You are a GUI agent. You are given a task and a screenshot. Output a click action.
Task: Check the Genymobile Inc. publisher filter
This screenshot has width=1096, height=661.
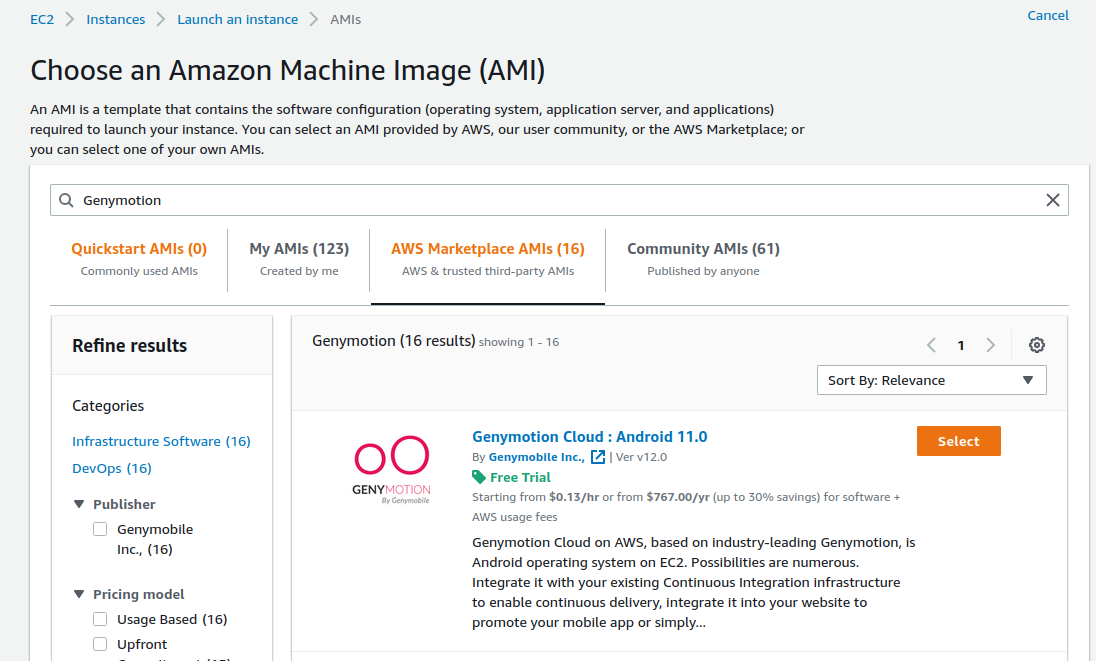coord(100,529)
